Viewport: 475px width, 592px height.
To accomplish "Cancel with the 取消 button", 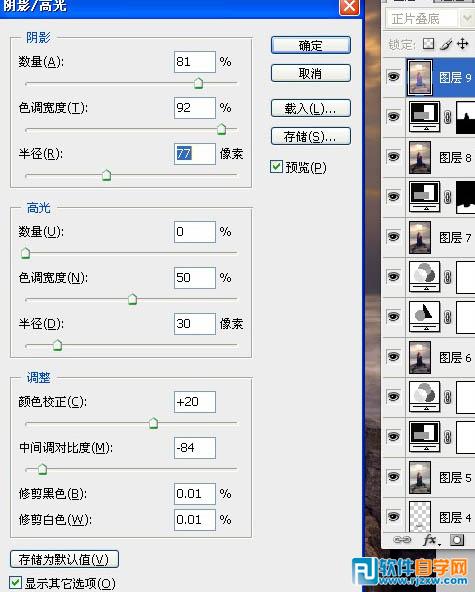I will (311, 73).
